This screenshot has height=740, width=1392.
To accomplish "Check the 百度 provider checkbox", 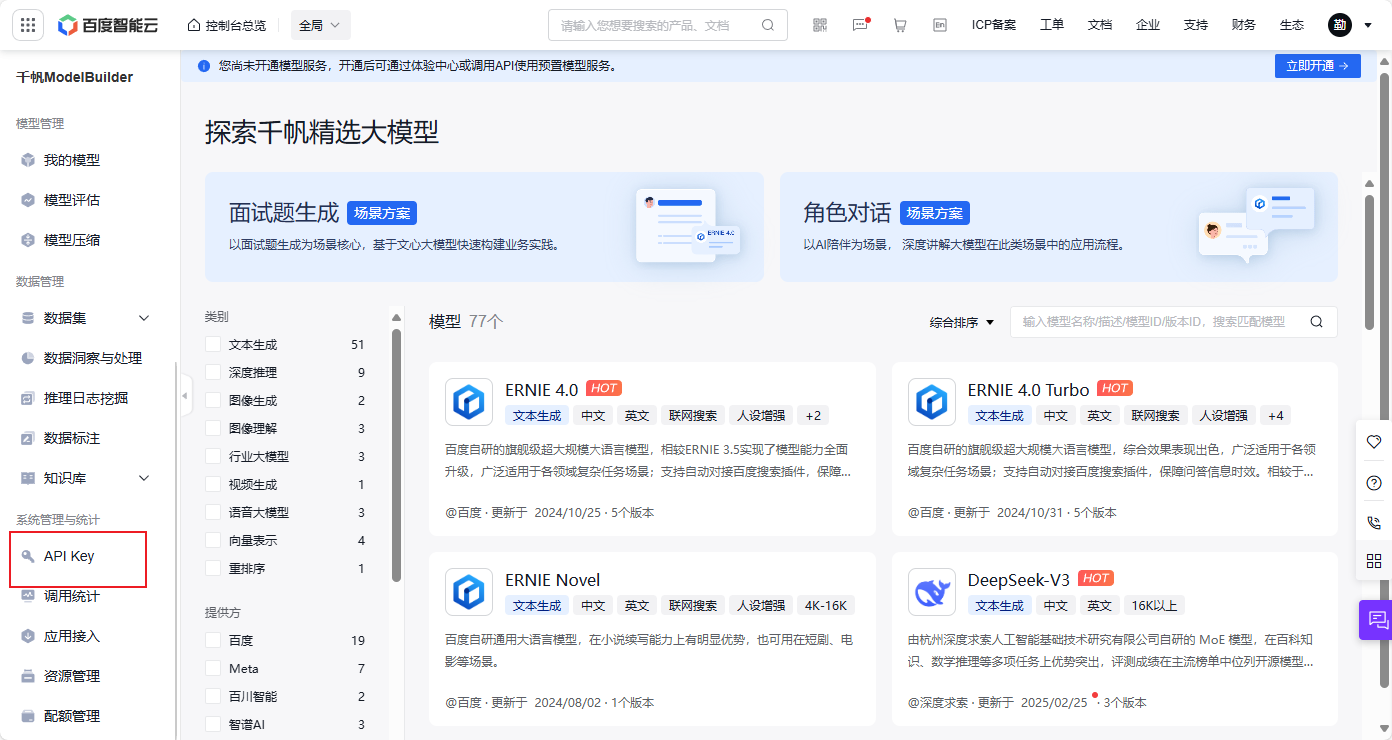I will [x=212, y=640].
